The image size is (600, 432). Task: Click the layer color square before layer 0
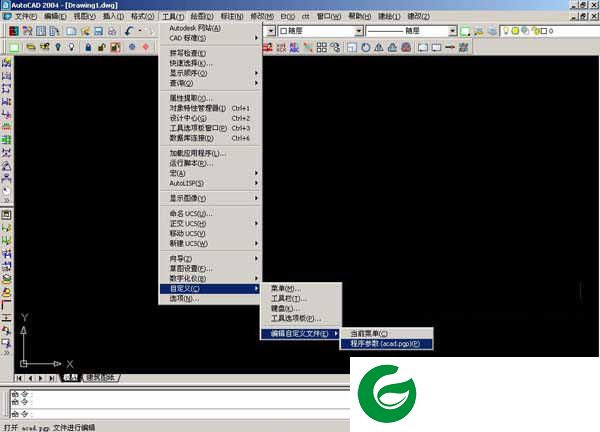544,31
